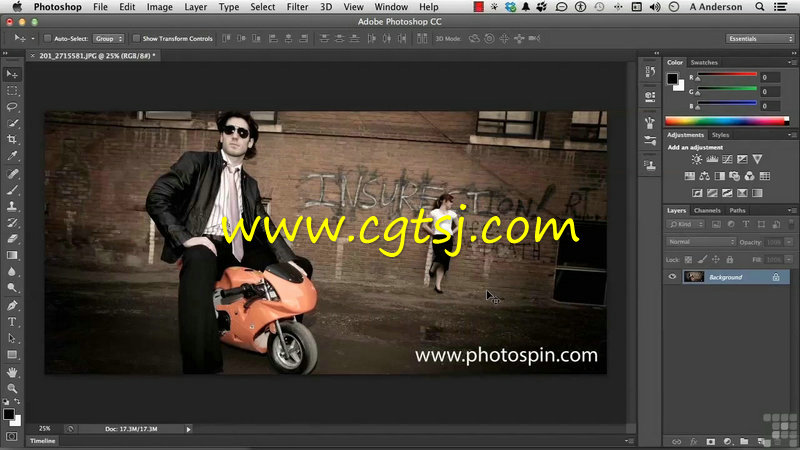Viewport: 800px width, 450px height.
Task: Select the Quick Selection tool
Action: click(x=12, y=123)
